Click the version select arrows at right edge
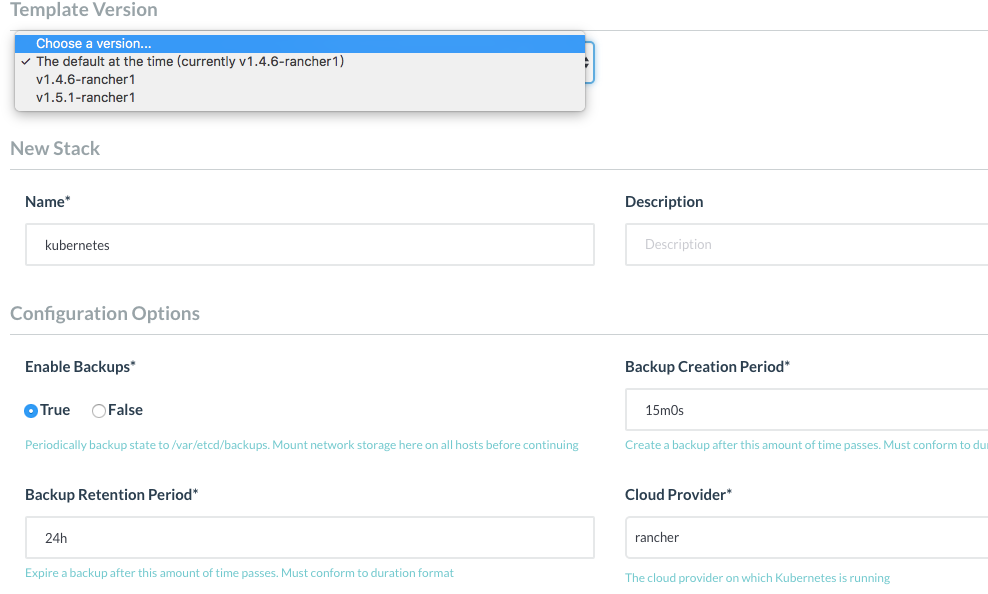Image resolution: width=988 pixels, height=594 pixels. click(x=590, y=62)
